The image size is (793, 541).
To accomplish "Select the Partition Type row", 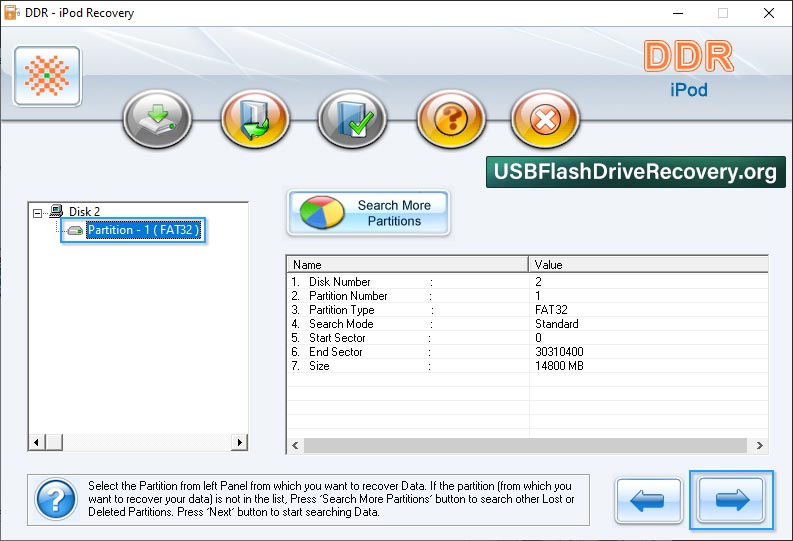I will [x=527, y=310].
